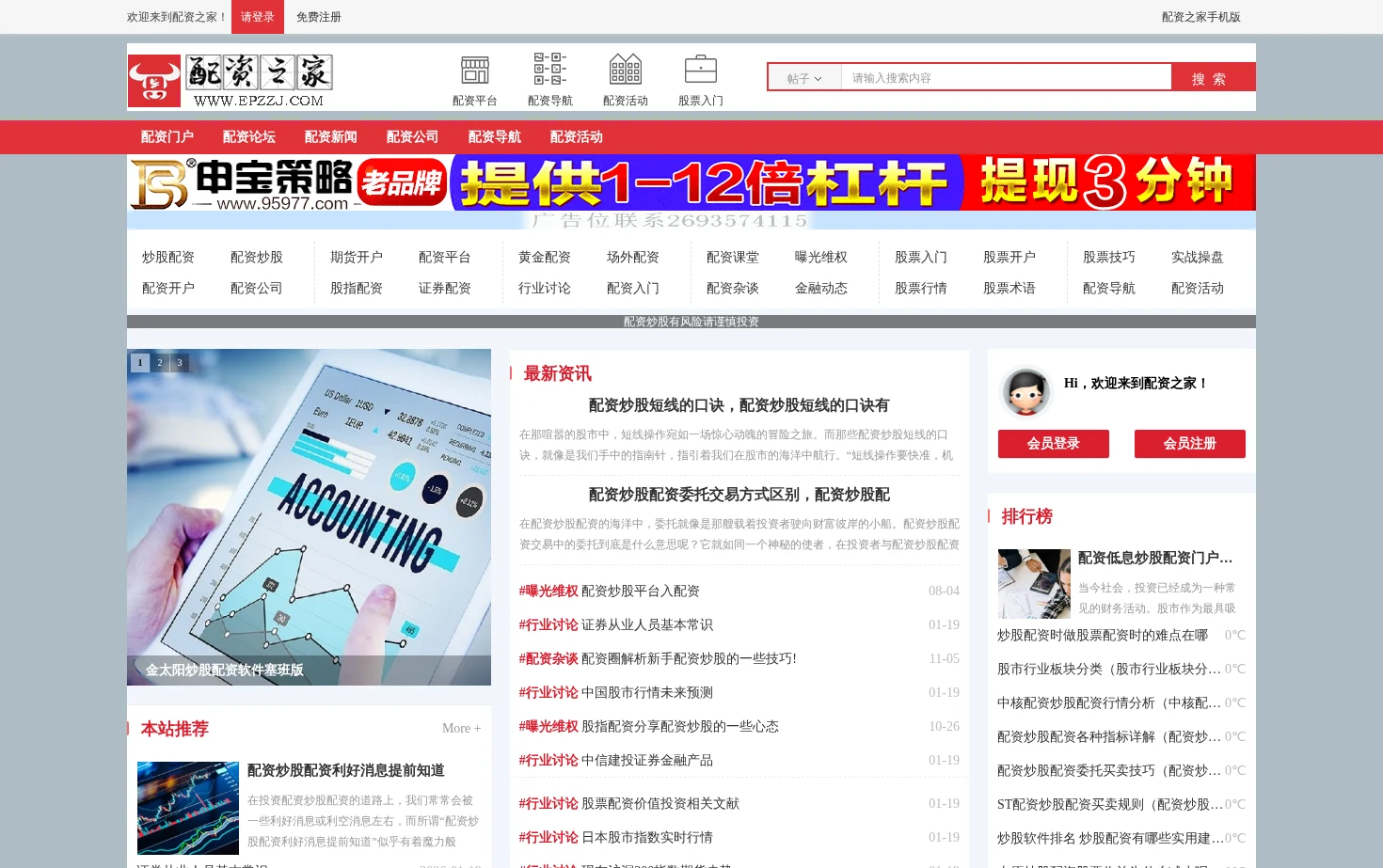Click #配资杂谈 tag in news list
Screen dimensions: 1383x868
tap(548, 658)
